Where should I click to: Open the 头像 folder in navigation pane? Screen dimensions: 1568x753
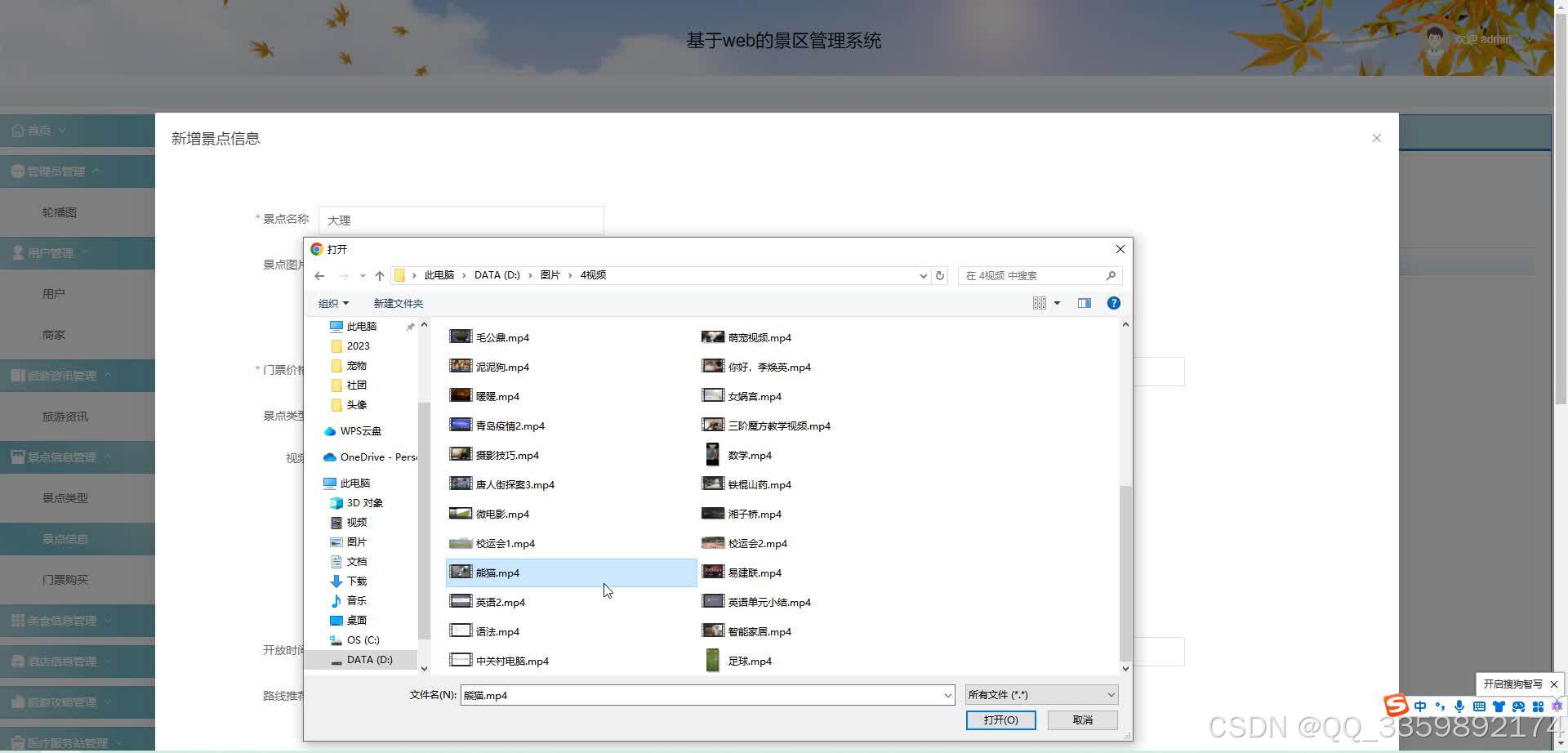coord(349,404)
